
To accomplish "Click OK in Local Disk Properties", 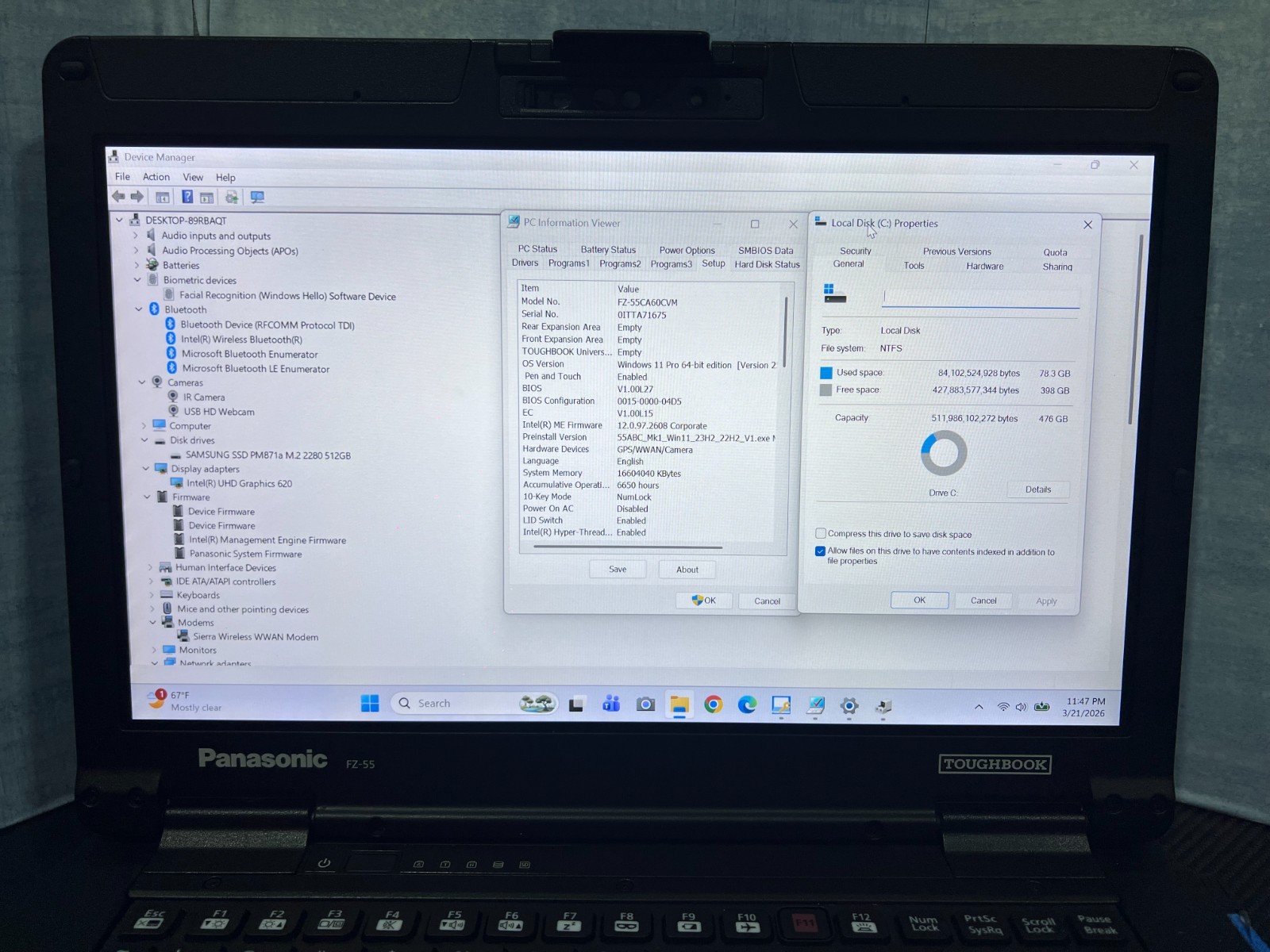I will [x=919, y=601].
